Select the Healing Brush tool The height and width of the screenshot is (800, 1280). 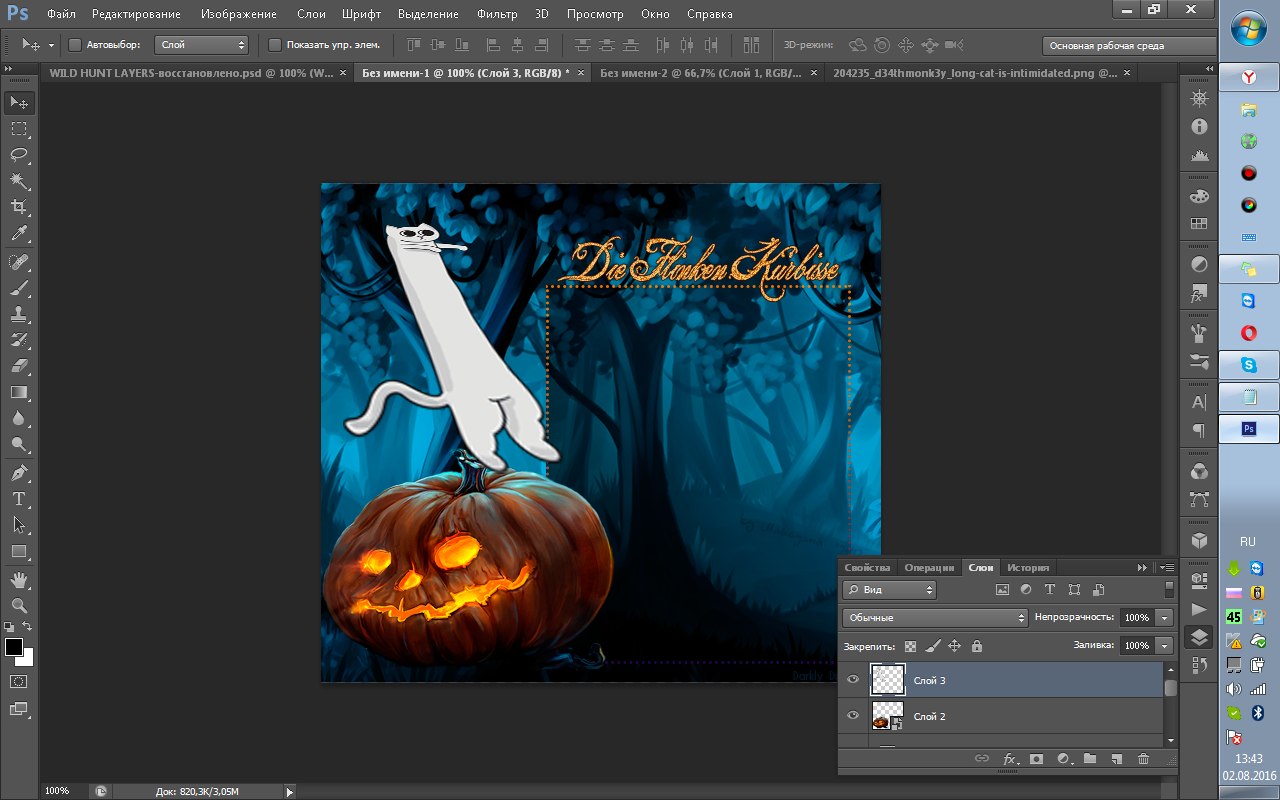pos(19,262)
